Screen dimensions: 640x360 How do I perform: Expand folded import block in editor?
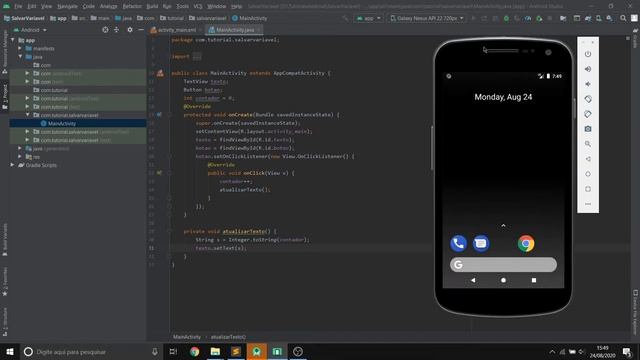coord(197,57)
